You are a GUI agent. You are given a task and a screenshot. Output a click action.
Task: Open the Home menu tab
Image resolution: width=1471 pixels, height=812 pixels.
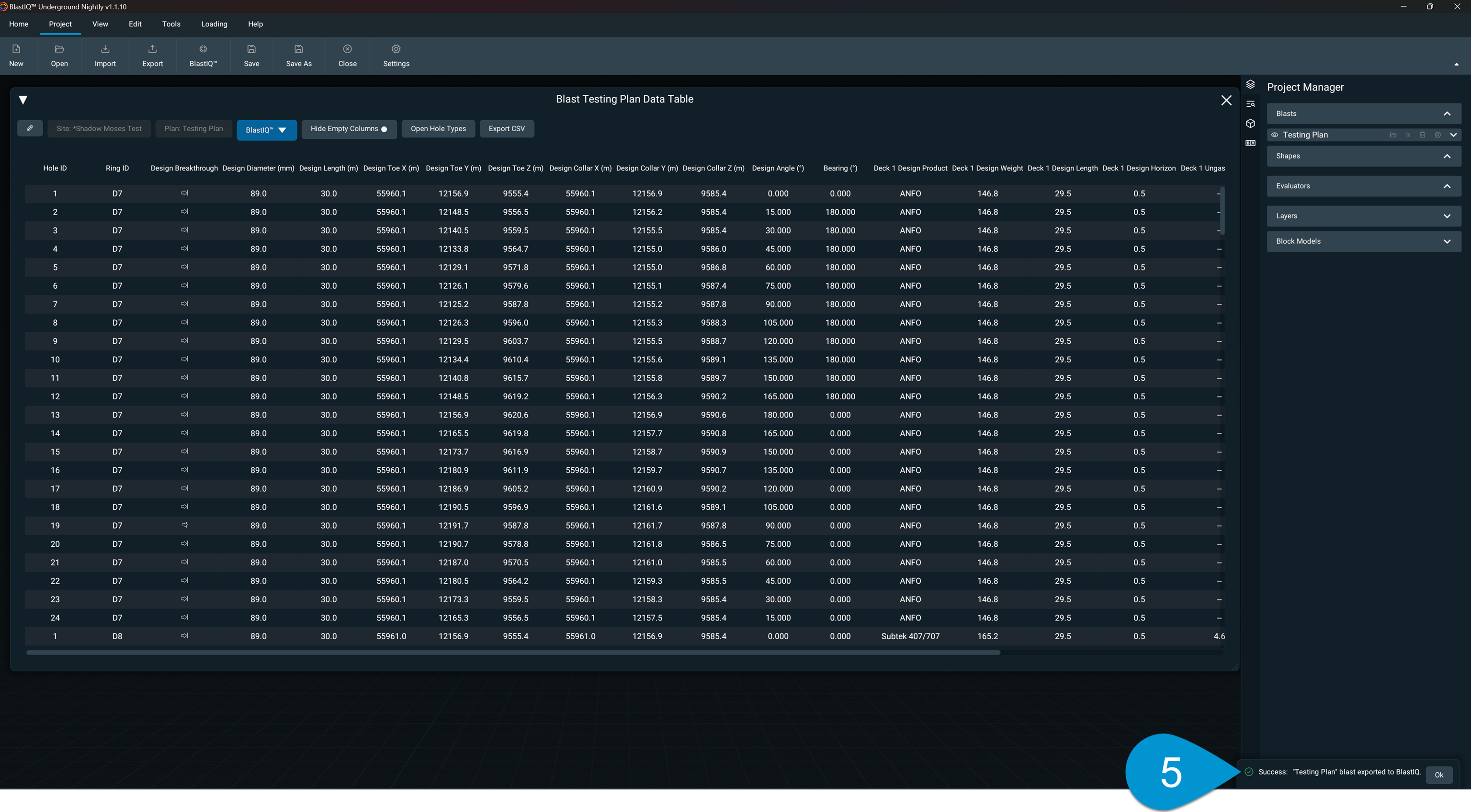[18, 24]
